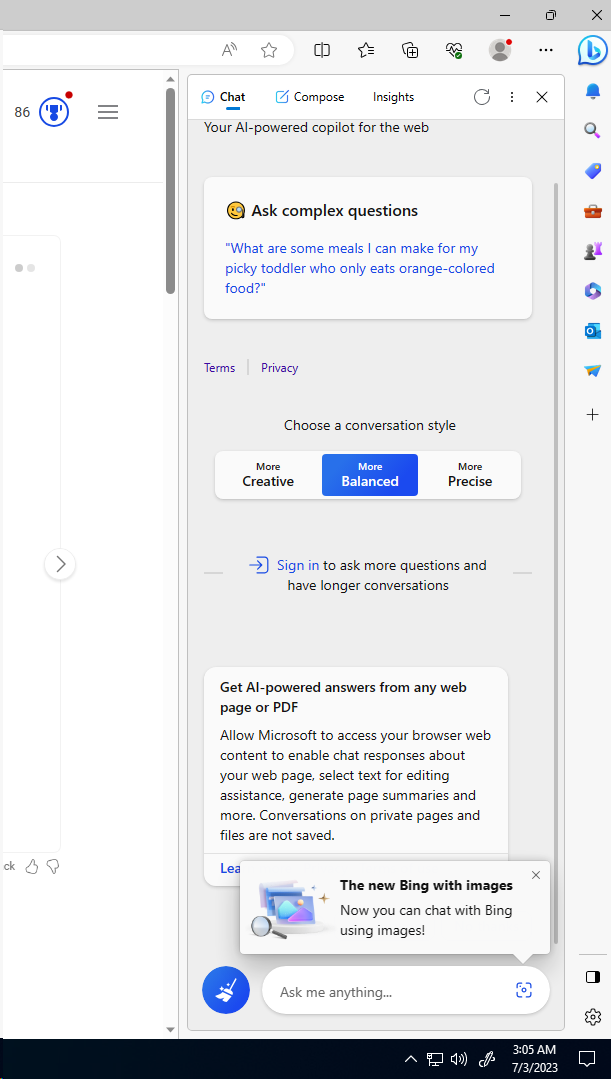Select the More Creative conversation style
This screenshot has height=1079, width=611.
268,475
